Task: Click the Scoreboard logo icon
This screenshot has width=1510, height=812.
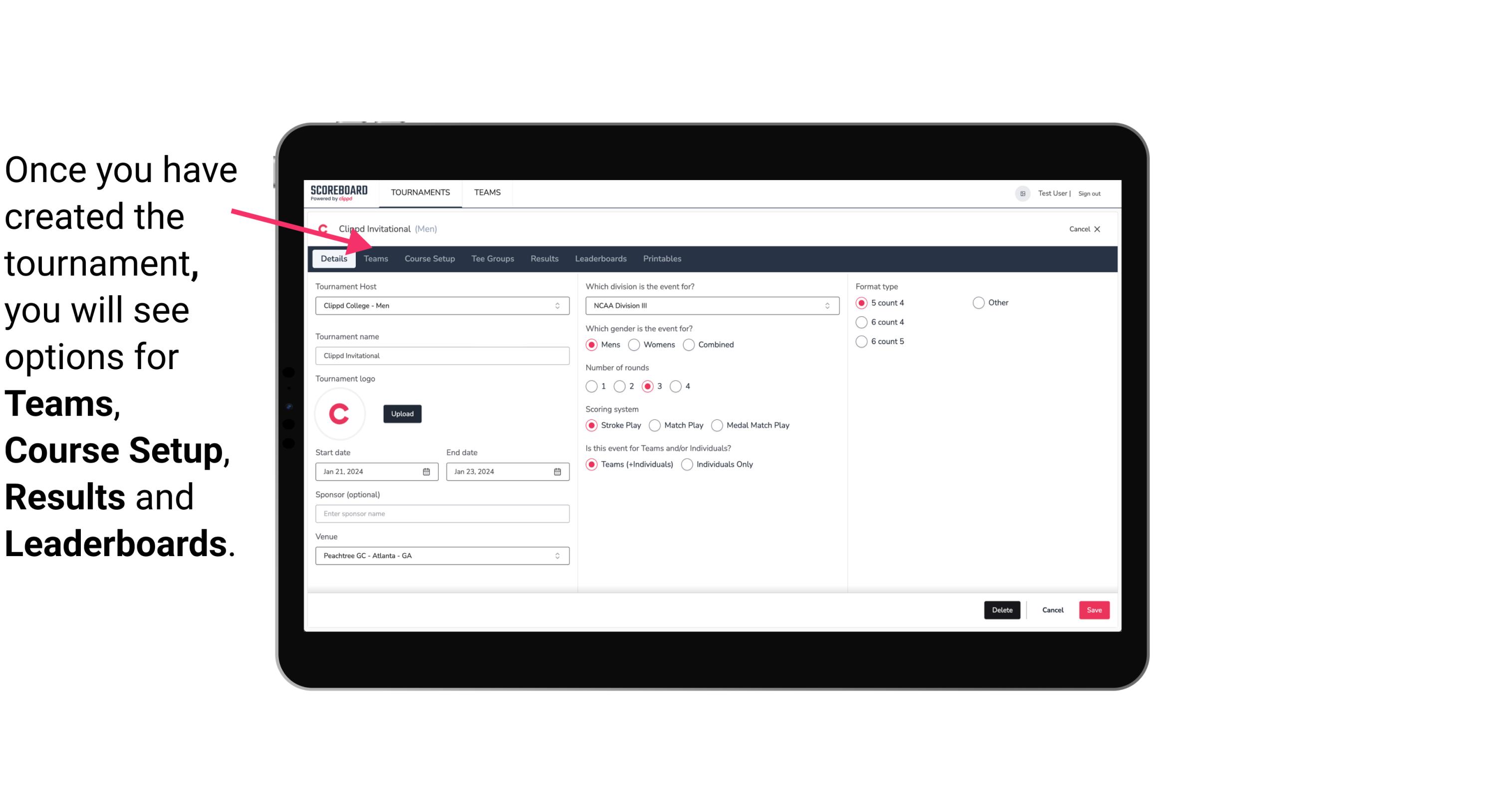Action: click(x=338, y=193)
